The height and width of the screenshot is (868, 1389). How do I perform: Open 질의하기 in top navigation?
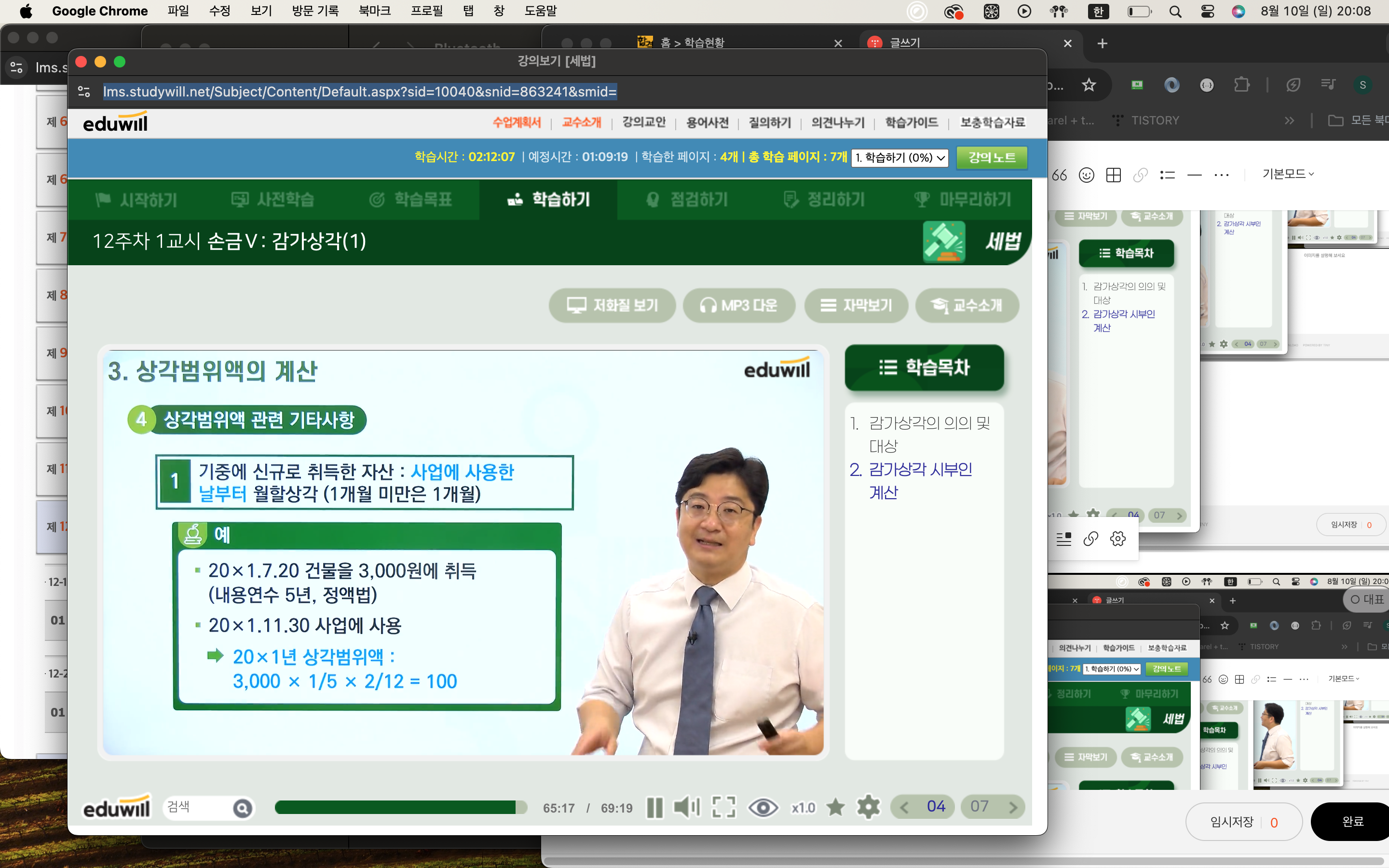tap(770, 122)
